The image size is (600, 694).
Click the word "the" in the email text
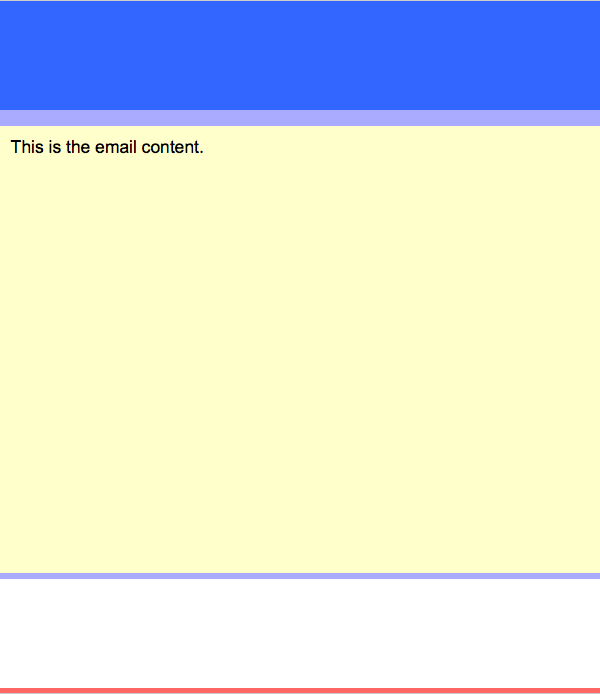pos(78,147)
